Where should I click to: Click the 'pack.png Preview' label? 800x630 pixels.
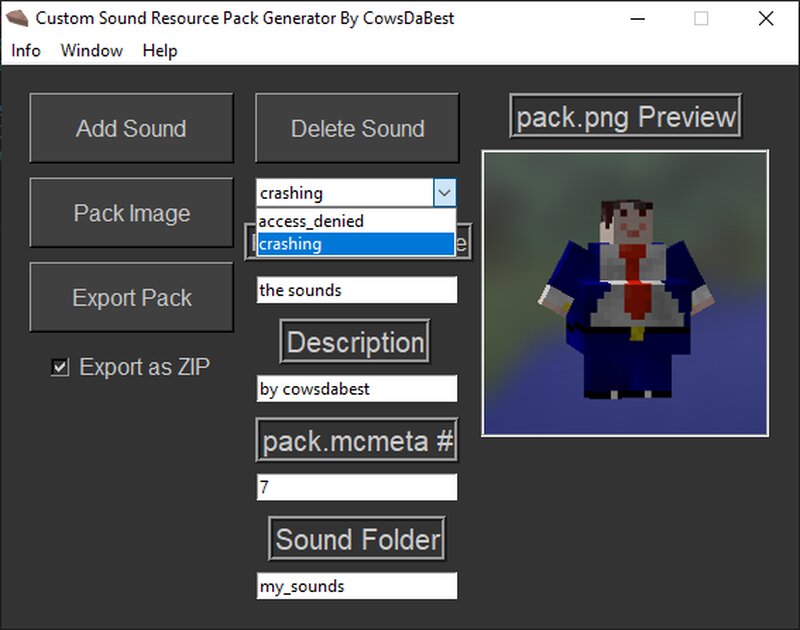coord(626,116)
